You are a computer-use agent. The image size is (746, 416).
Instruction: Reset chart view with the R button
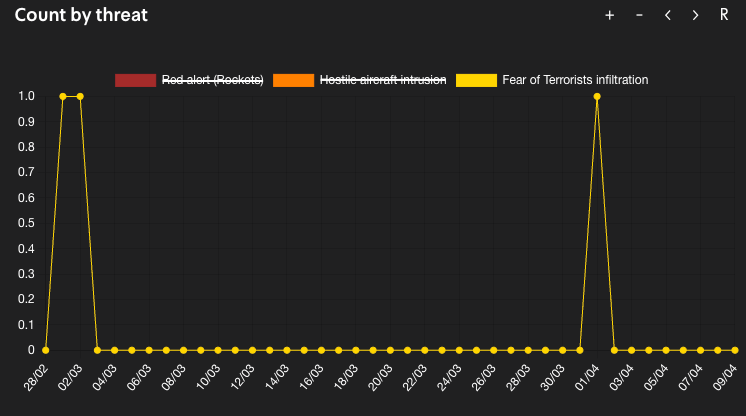(x=724, y=15)
